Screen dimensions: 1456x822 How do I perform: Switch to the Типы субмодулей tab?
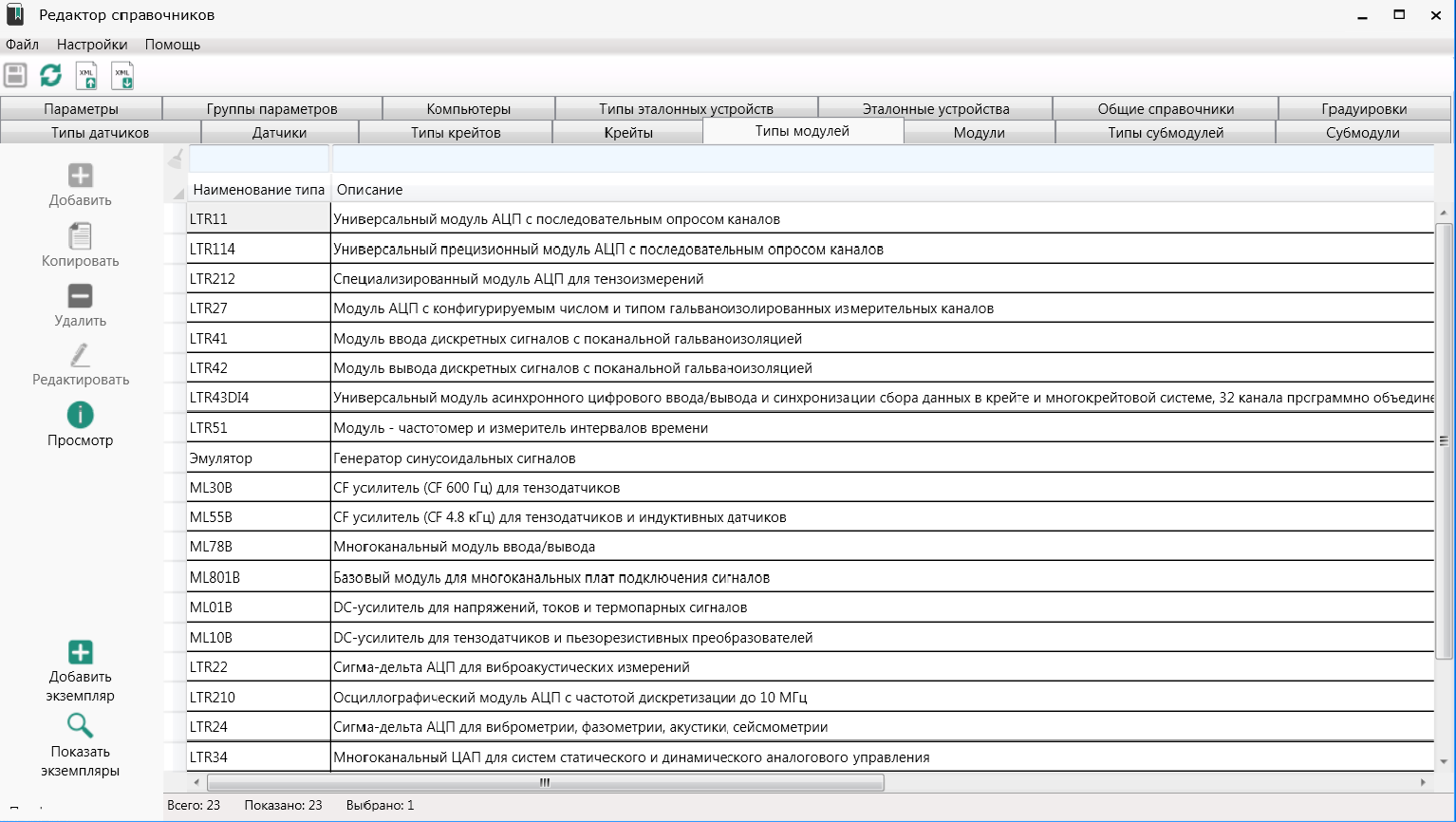click(1166, 133)
